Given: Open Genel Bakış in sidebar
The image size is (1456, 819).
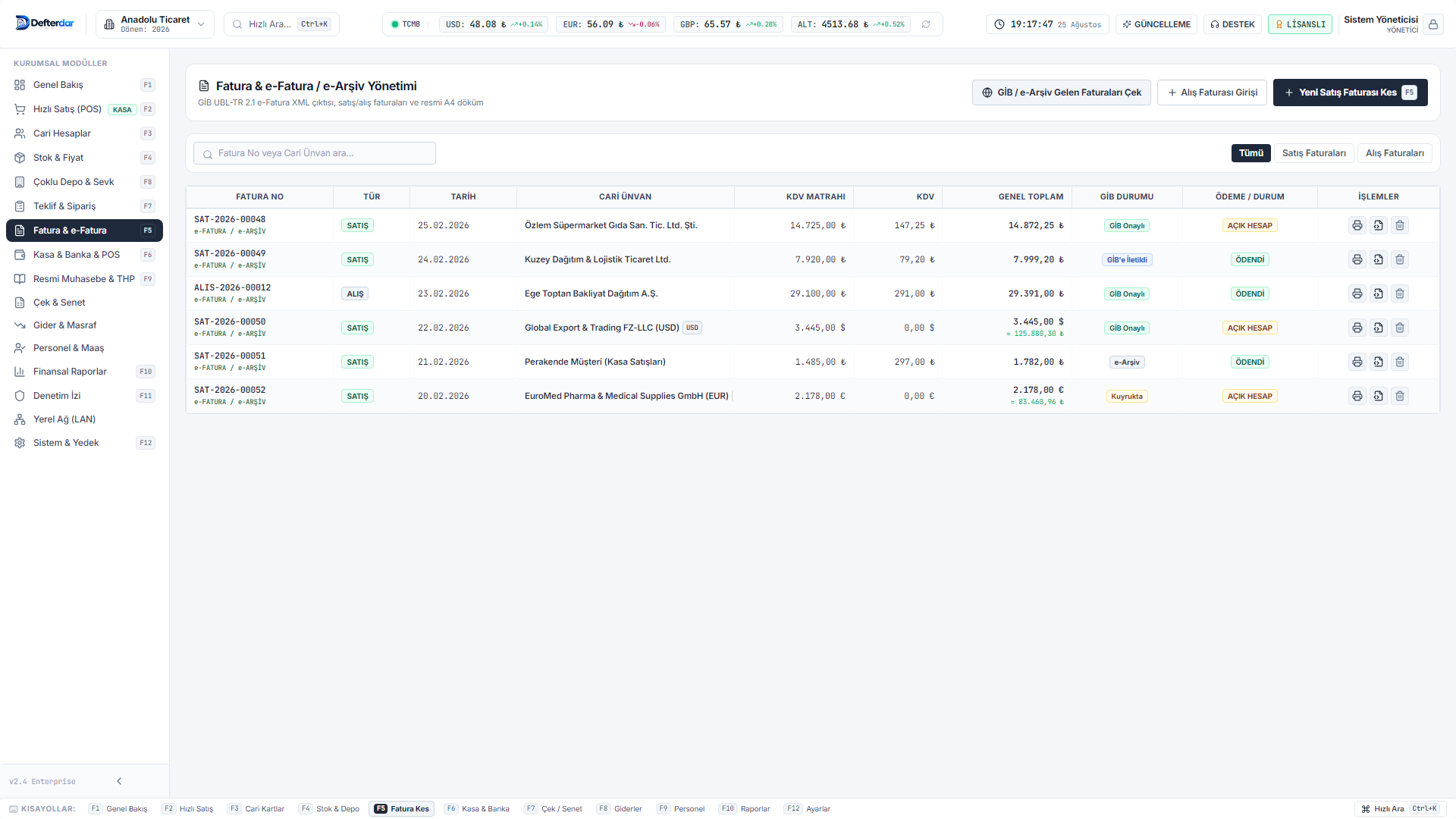Looking at the screenshot, I should pyautogui.click(x=84, y=85).
